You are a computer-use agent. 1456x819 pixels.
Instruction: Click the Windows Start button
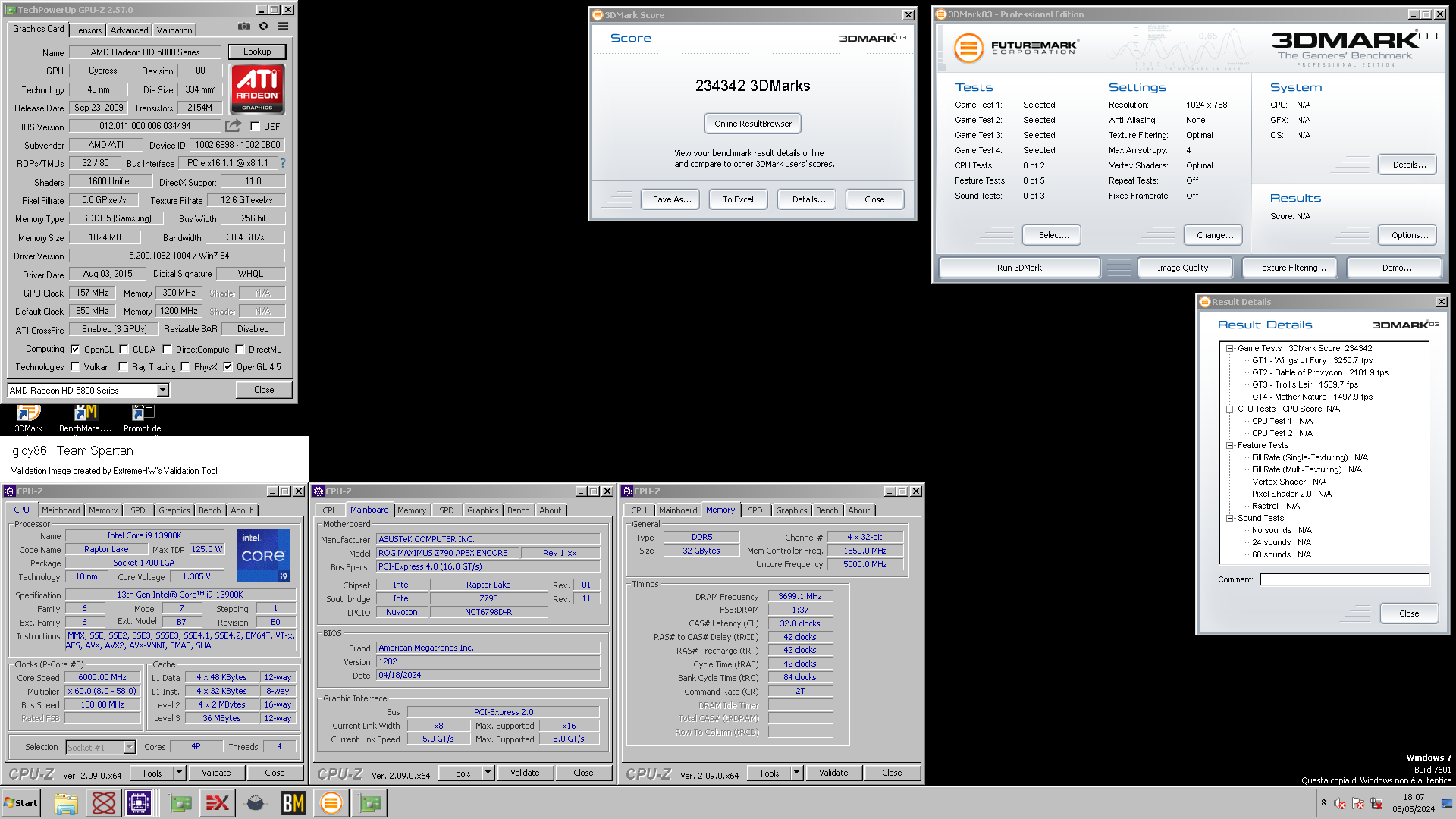tap(20, 803)
